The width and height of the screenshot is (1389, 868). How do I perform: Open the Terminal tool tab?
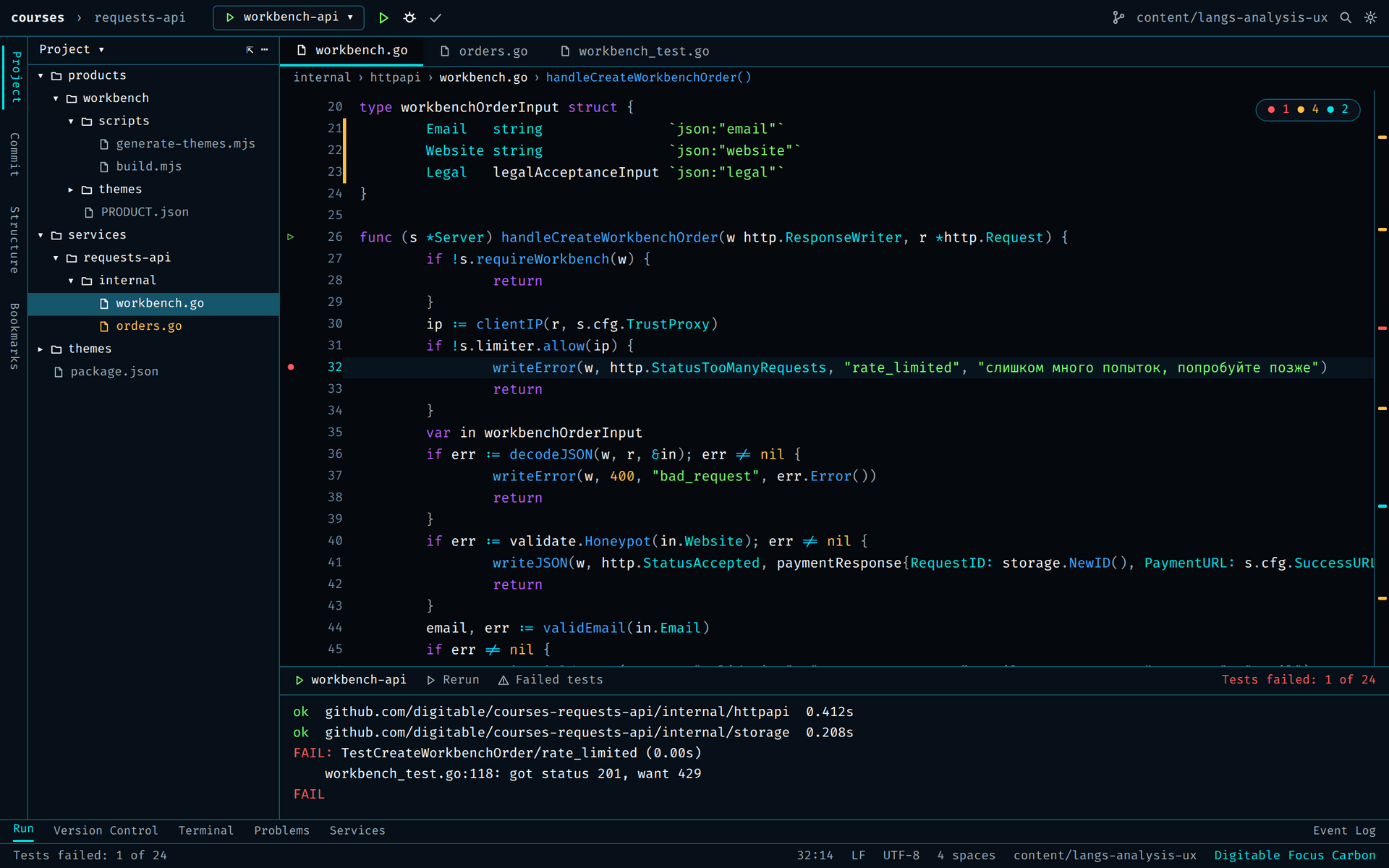pos(206,830)
